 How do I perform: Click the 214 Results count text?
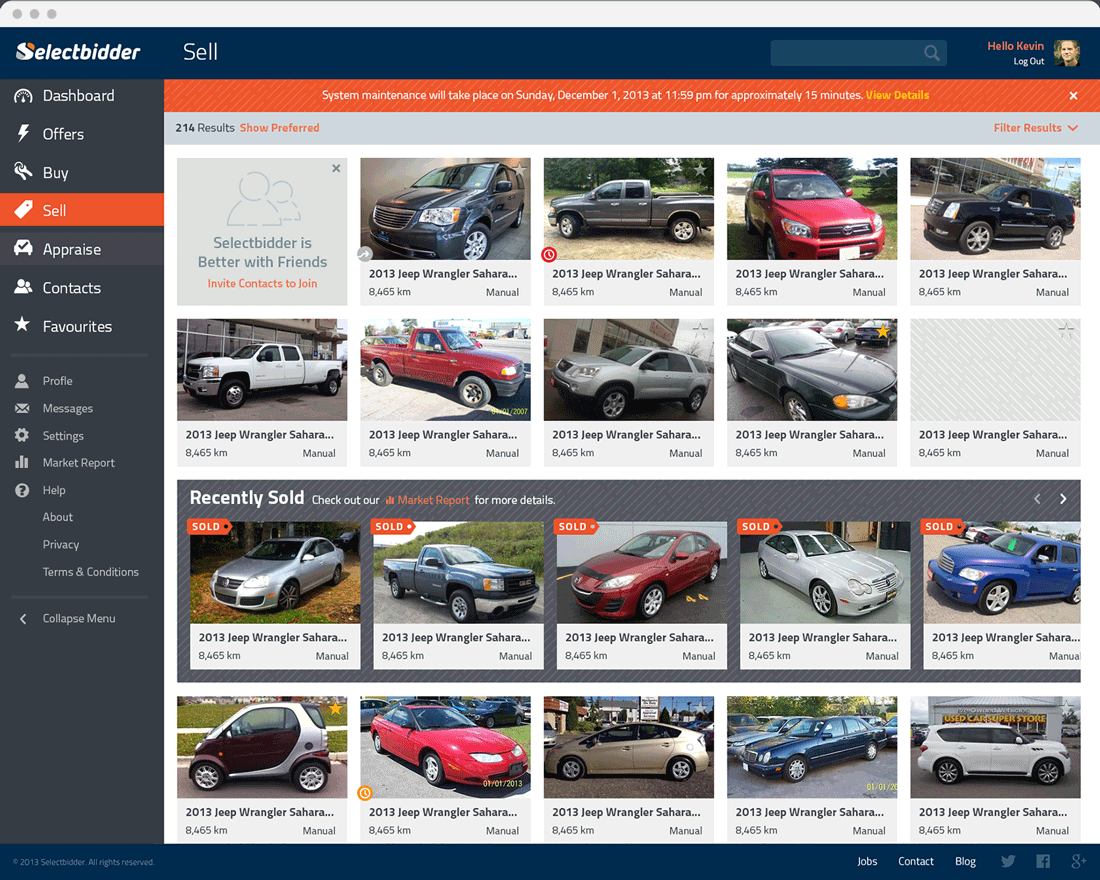(x=205, y=128)
